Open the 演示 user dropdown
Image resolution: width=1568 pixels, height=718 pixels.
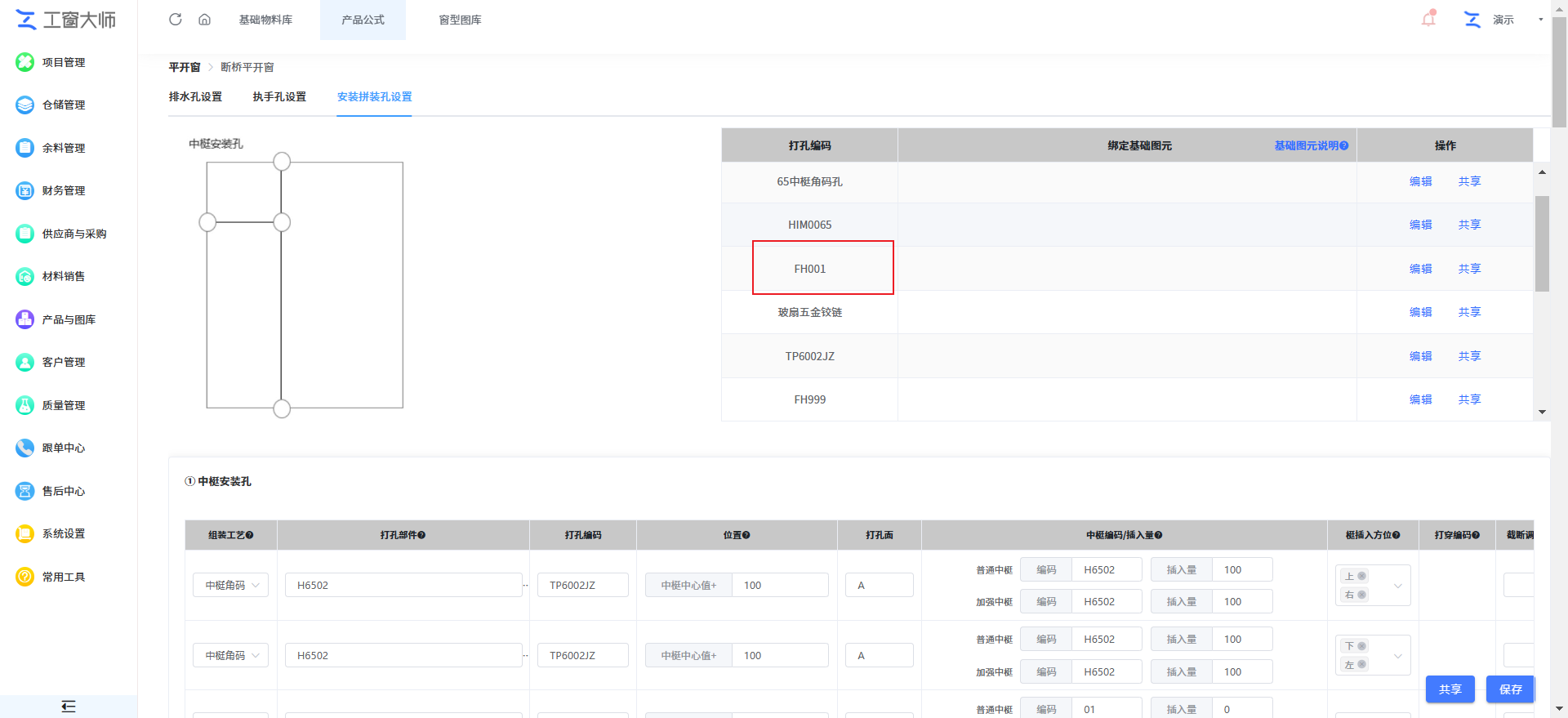pos(1540,20)
